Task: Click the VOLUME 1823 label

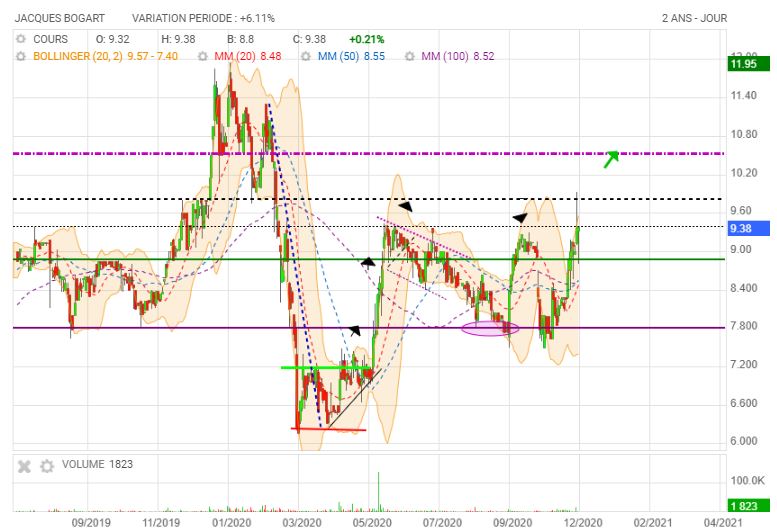Action: (97, 464)
